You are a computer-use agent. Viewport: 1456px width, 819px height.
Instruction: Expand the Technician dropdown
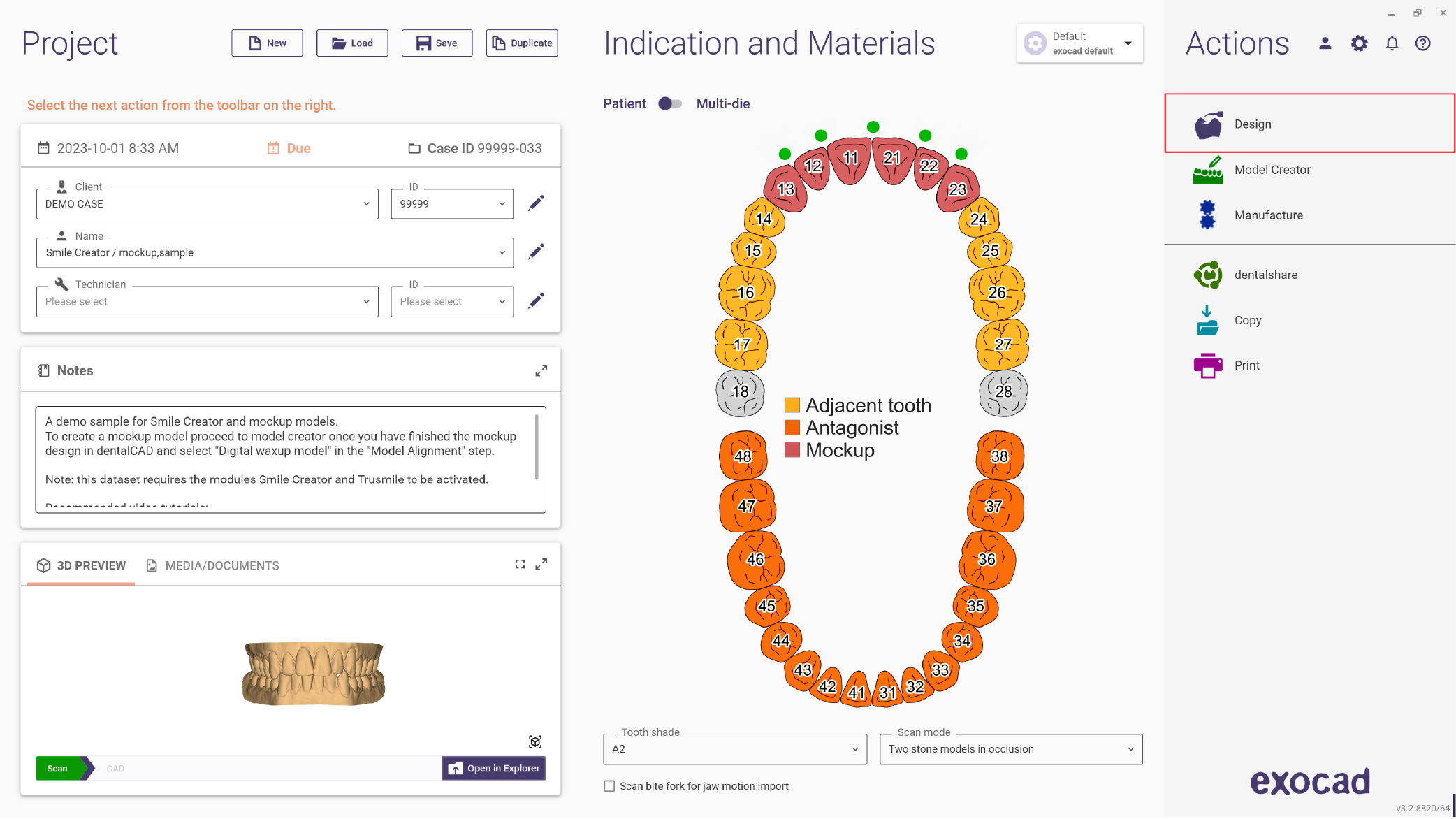[x=207, y=302]
